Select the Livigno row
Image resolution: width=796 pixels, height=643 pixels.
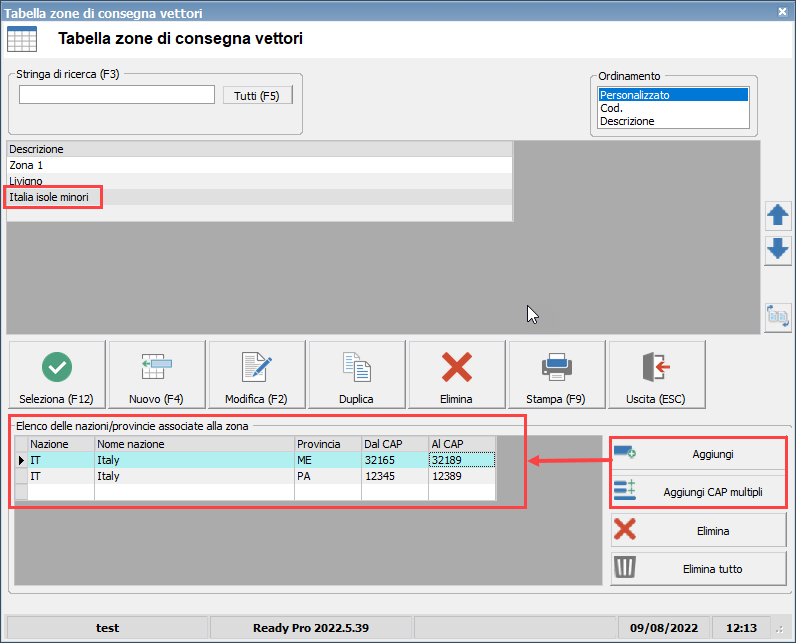(259, 181)
